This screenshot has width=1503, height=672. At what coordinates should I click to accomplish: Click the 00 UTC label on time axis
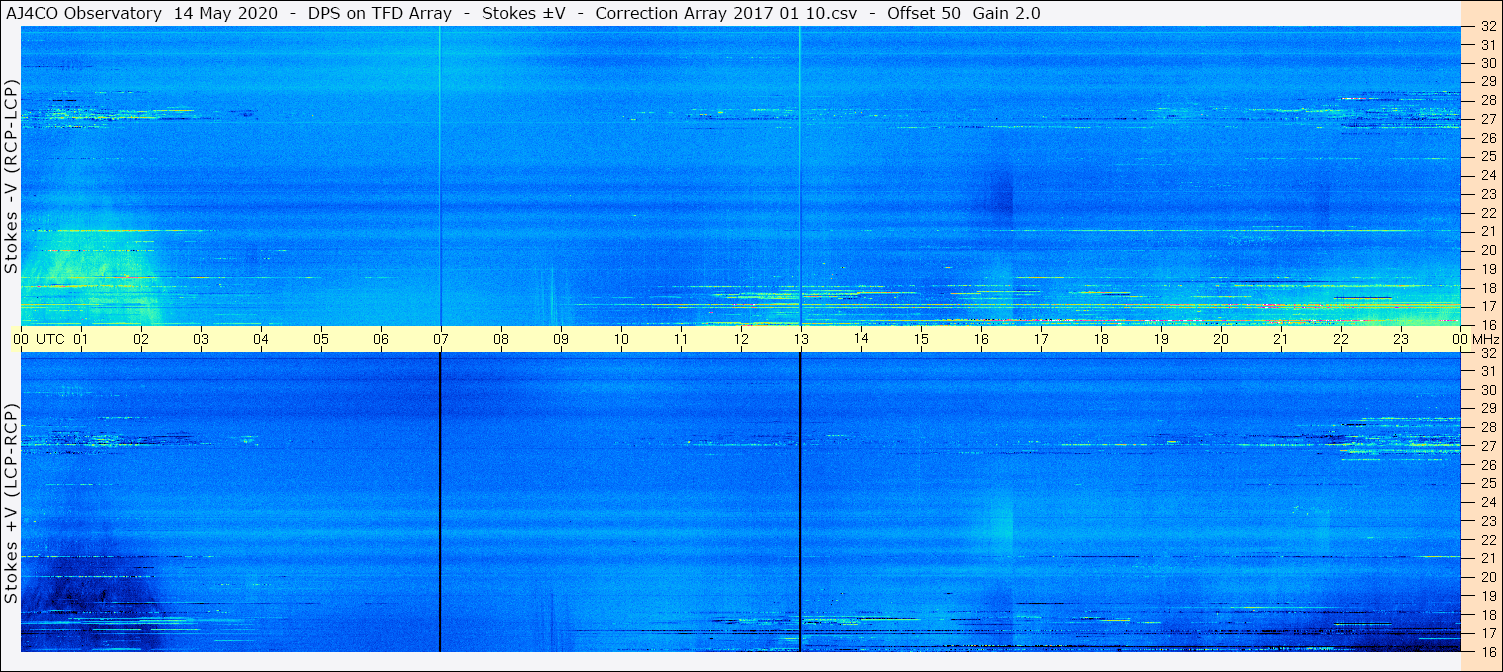(x=39, y=340)
